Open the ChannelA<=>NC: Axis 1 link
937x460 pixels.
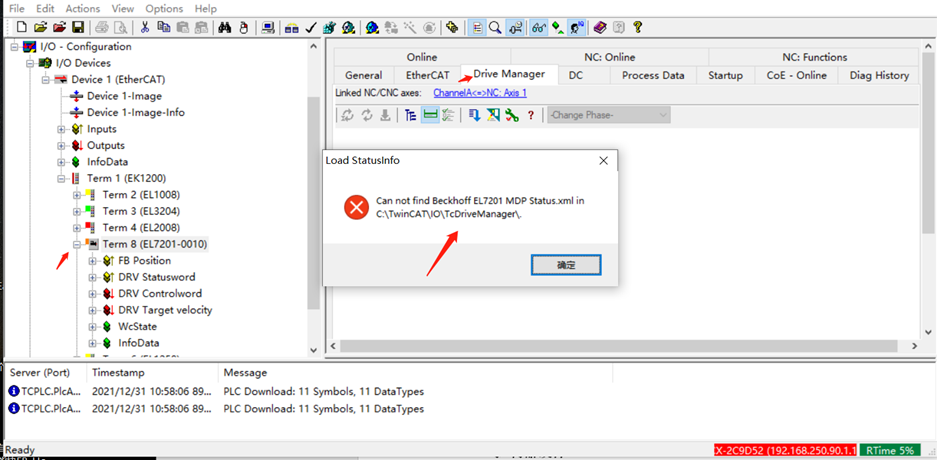(480, 93)
